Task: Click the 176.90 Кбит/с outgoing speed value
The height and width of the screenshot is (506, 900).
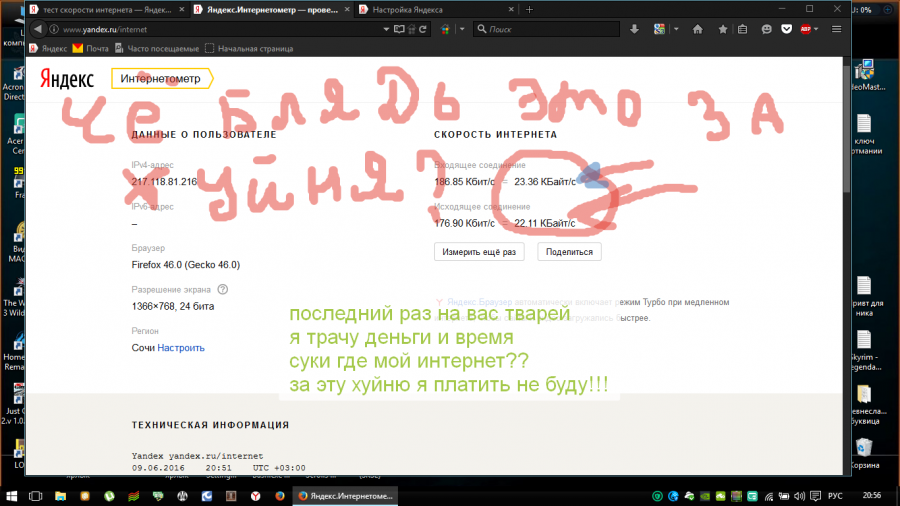Action: point(464,223)
